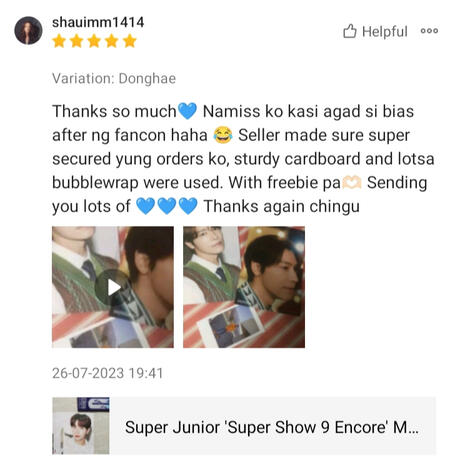Click the third rating star

(94, 41)
